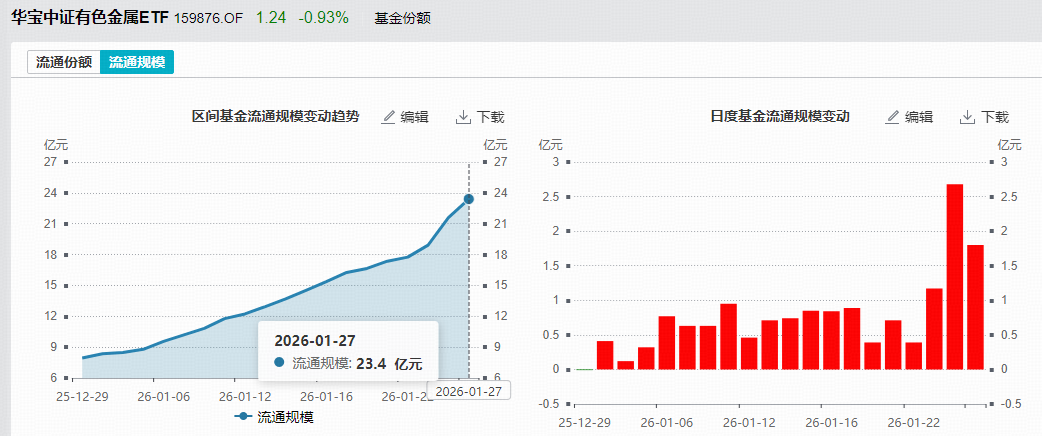Click the 区间基金流通规模变动趋势 chart title

point(275,117)
